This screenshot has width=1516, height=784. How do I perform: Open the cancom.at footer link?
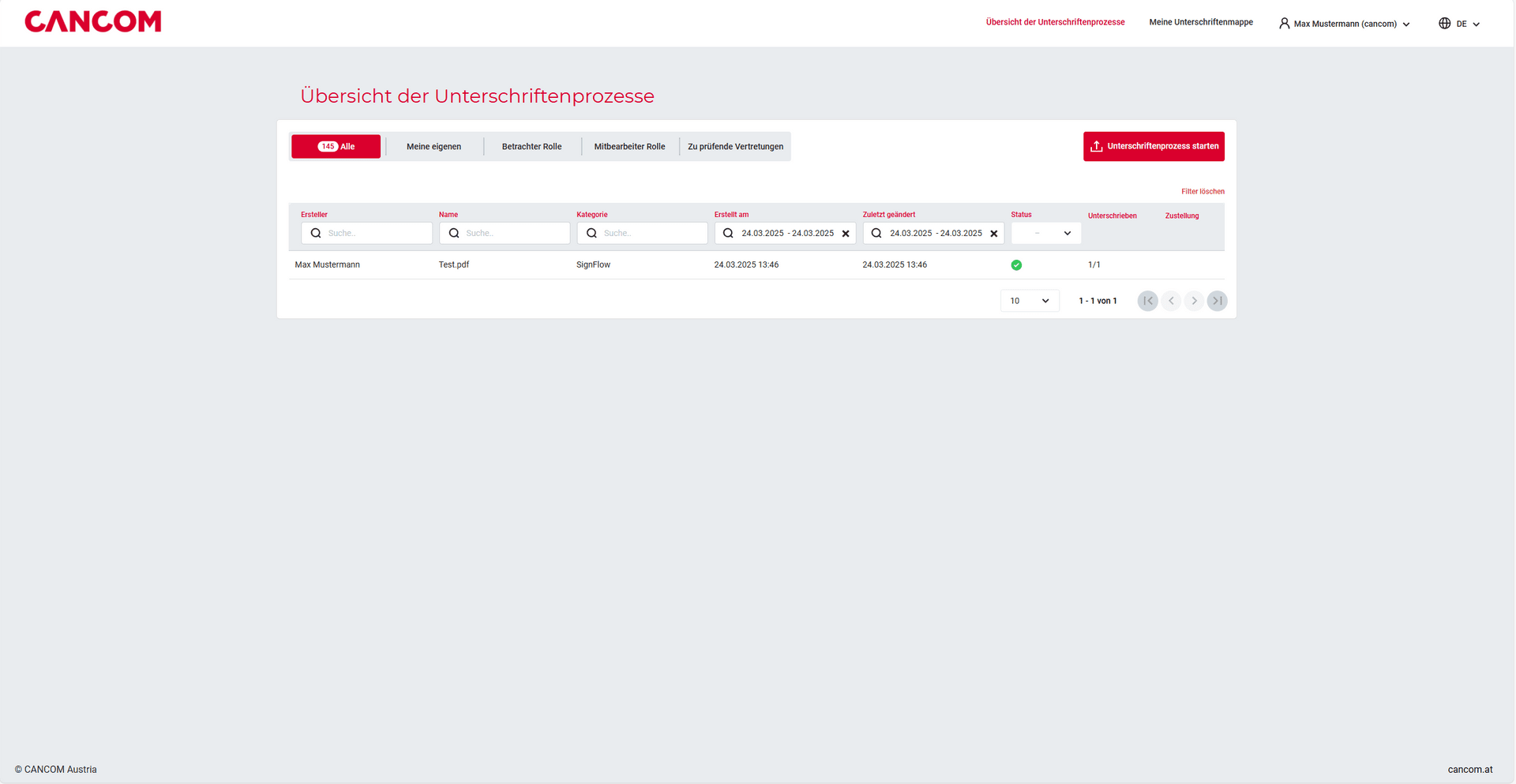pos(1469,769)
